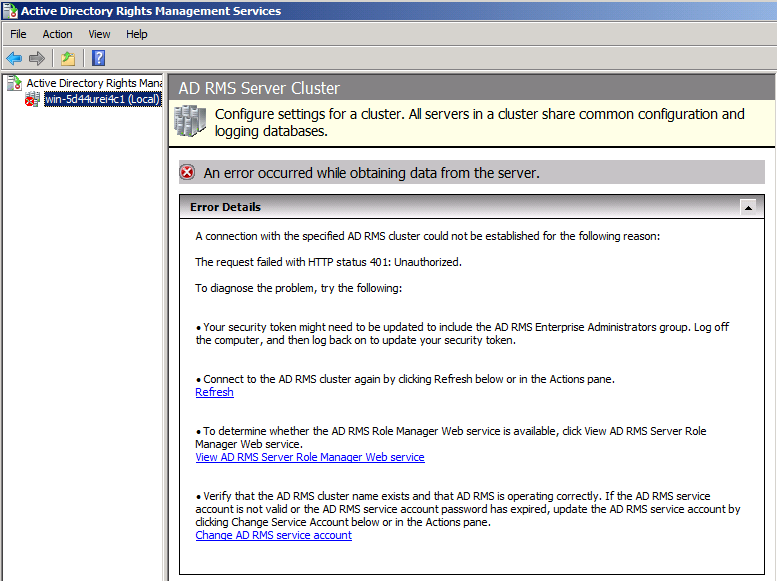The width and height of the screenshot is (777, 581).
Task: Click the root node icon in the tree
Action: coord(14,83)
